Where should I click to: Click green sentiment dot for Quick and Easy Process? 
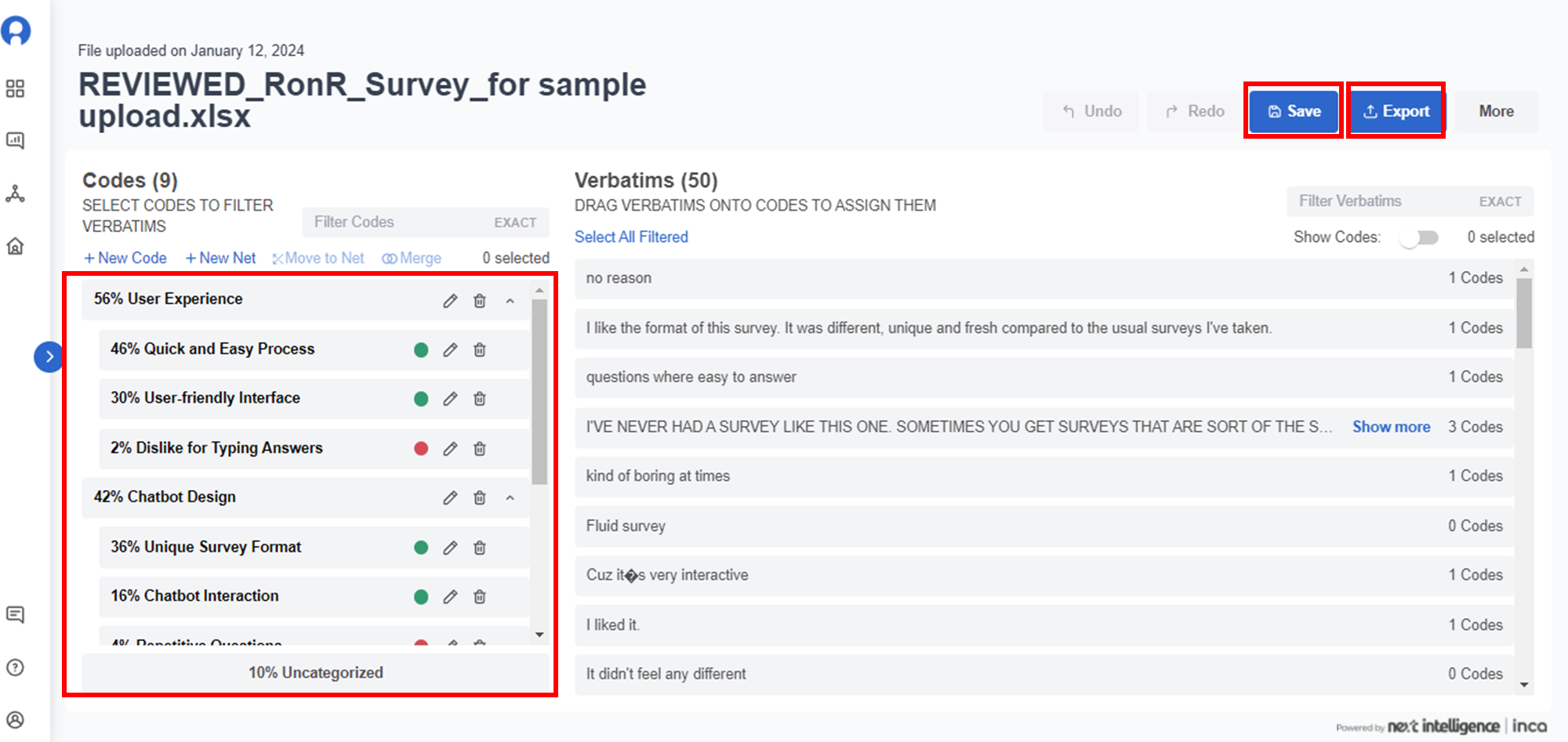421,349
